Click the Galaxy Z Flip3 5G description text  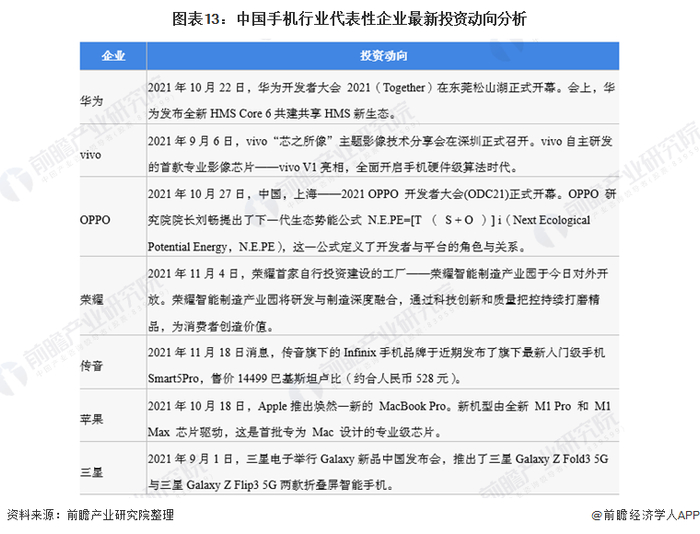coord(378,472)
